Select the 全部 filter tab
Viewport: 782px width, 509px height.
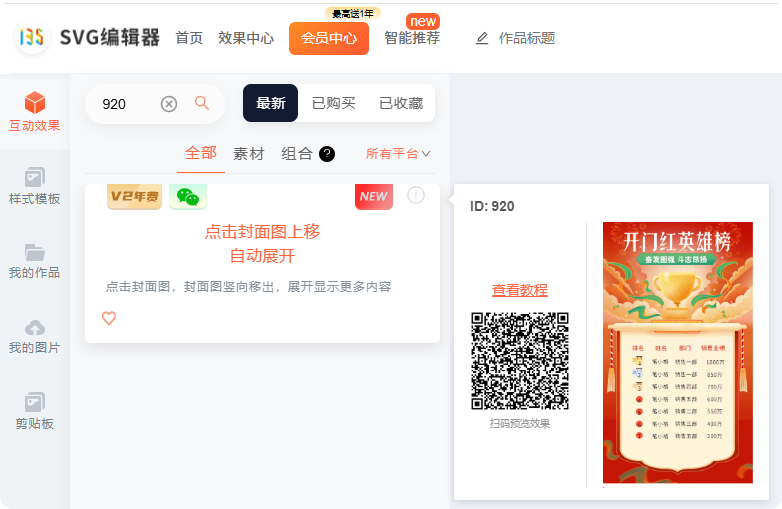(x=200, y=153)
